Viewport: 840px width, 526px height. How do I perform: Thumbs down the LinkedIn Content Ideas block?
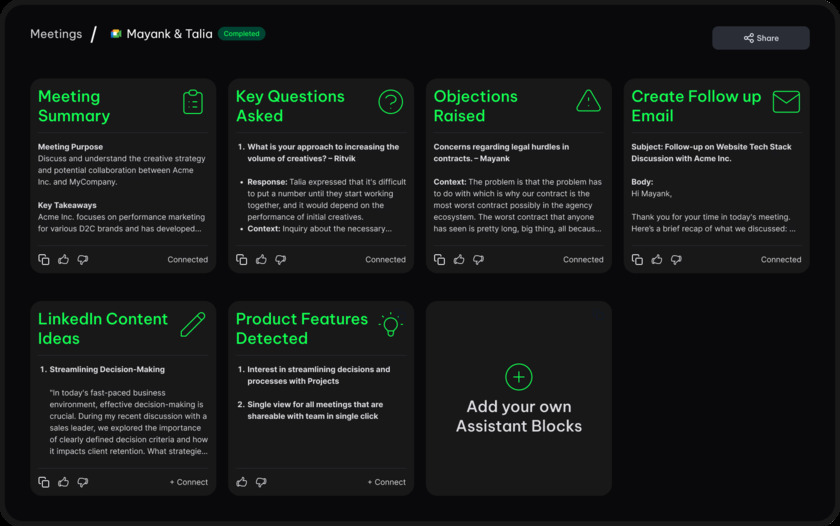82,482
